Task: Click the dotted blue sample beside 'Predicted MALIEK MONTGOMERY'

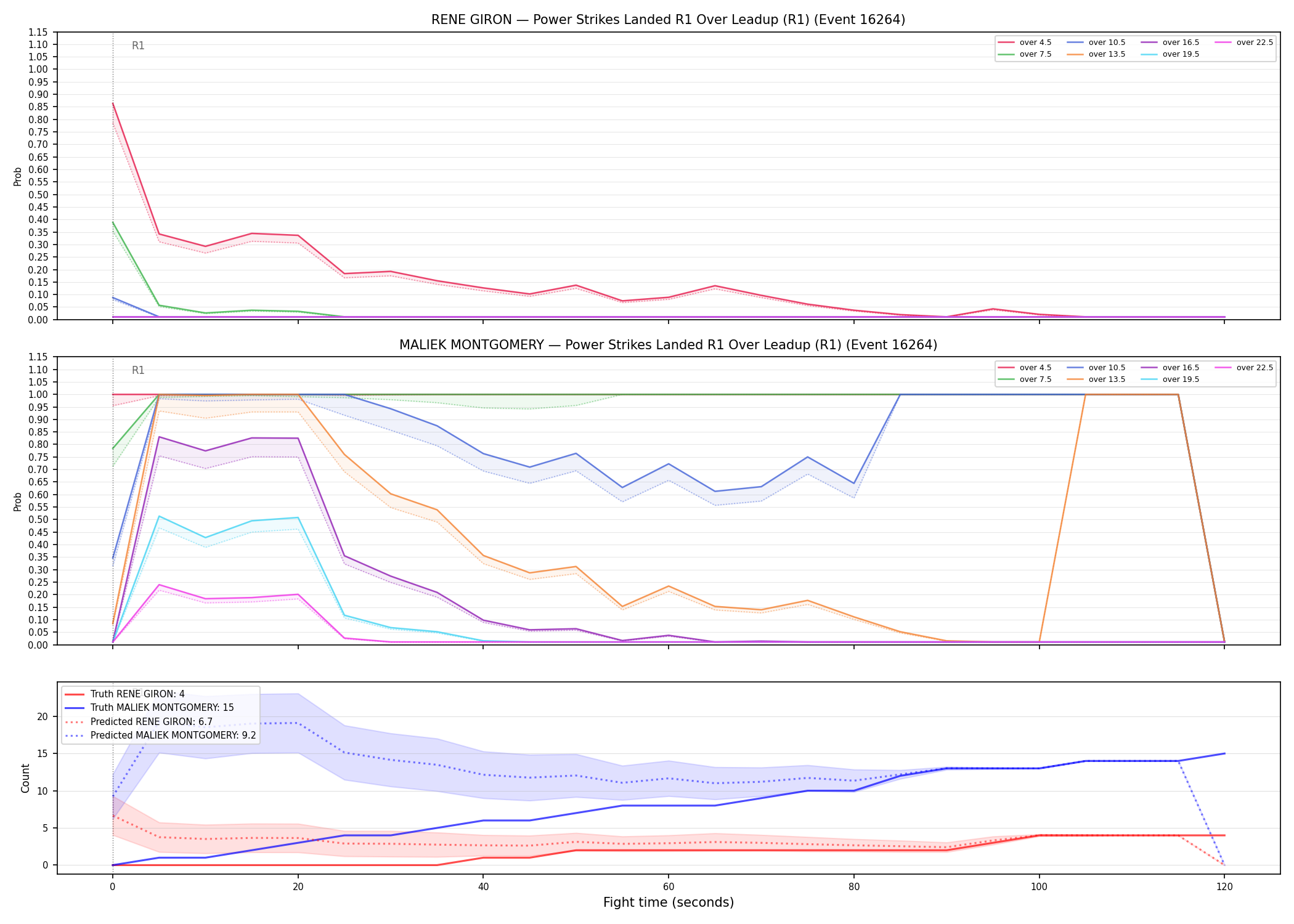Action: coord(75,735)
